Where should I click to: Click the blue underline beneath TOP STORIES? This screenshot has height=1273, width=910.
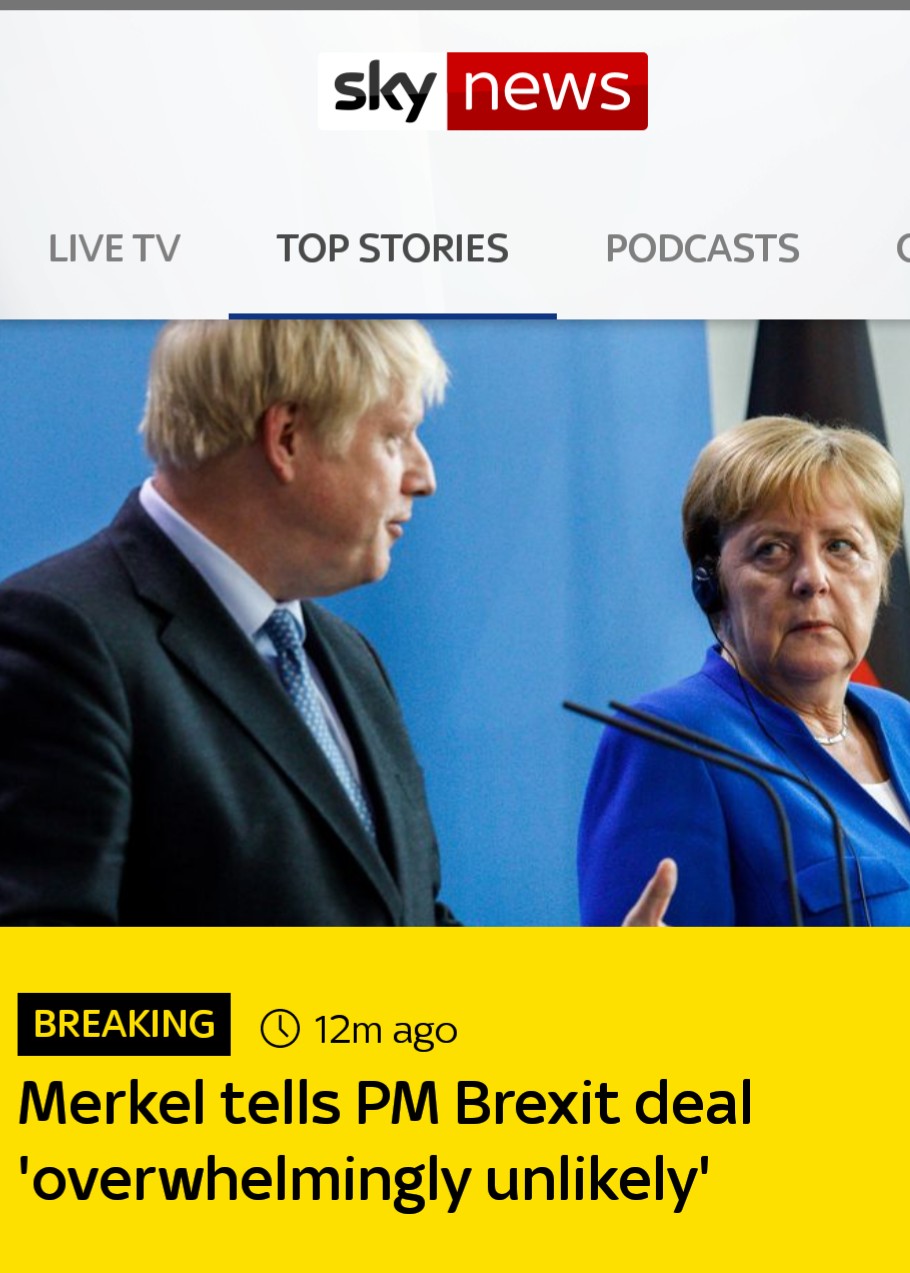pyautogui.click(x=392, y=316)
